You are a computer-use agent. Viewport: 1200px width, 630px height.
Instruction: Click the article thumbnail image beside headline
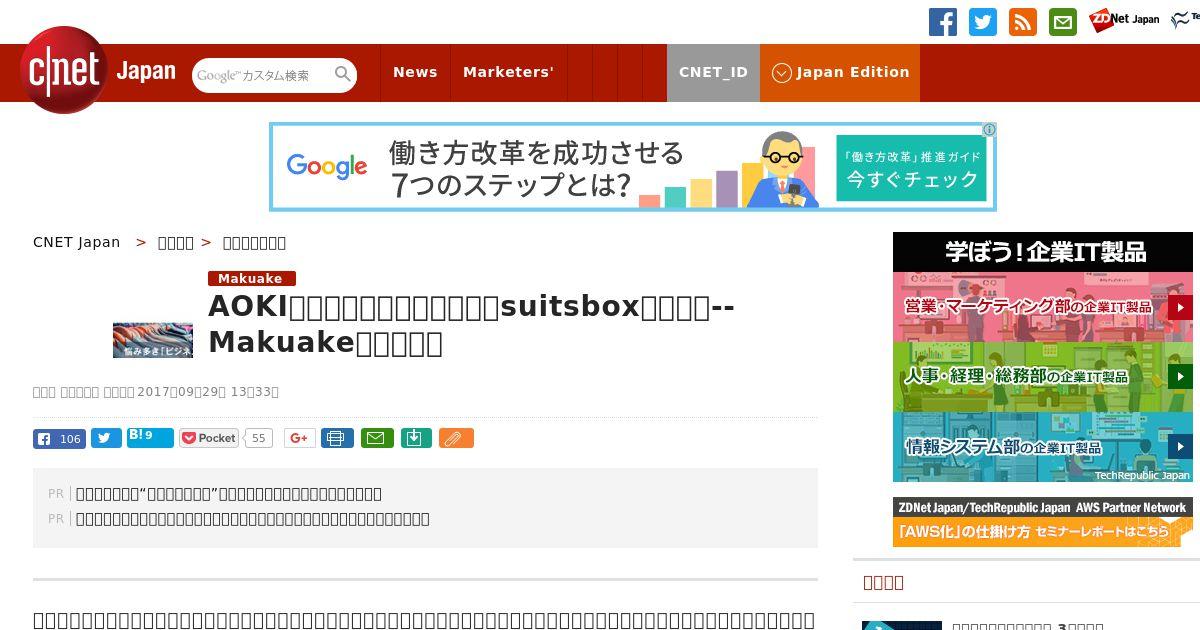click(x=153, y=340)
